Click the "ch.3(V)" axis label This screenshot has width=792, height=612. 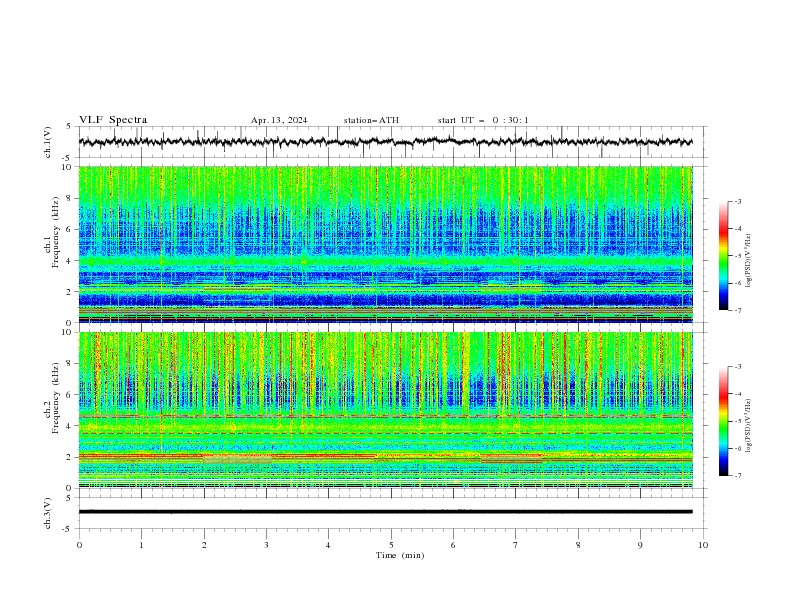pyautogui.click(x=48, y=513)
